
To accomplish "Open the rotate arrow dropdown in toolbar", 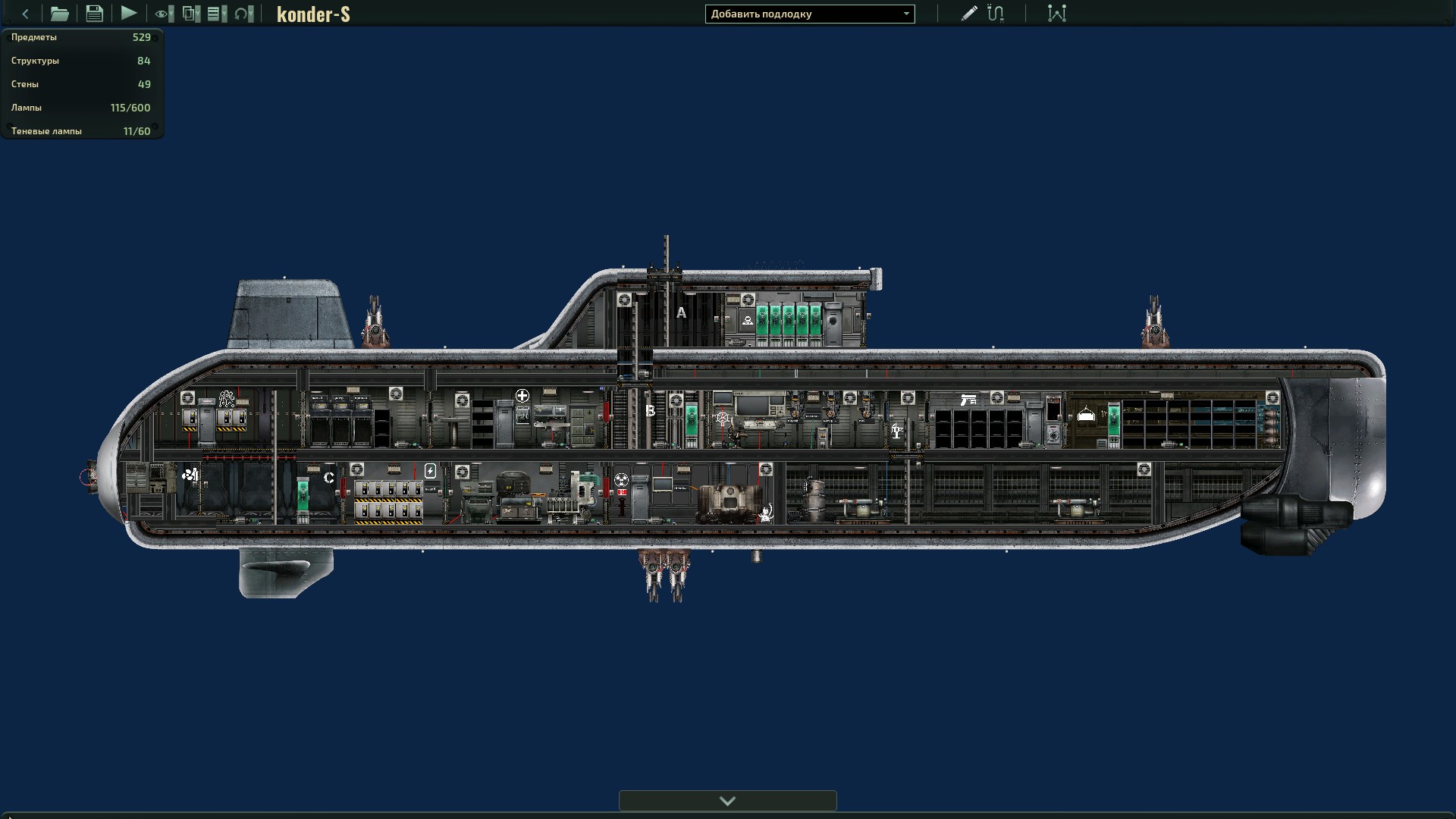I will [243, 14].
